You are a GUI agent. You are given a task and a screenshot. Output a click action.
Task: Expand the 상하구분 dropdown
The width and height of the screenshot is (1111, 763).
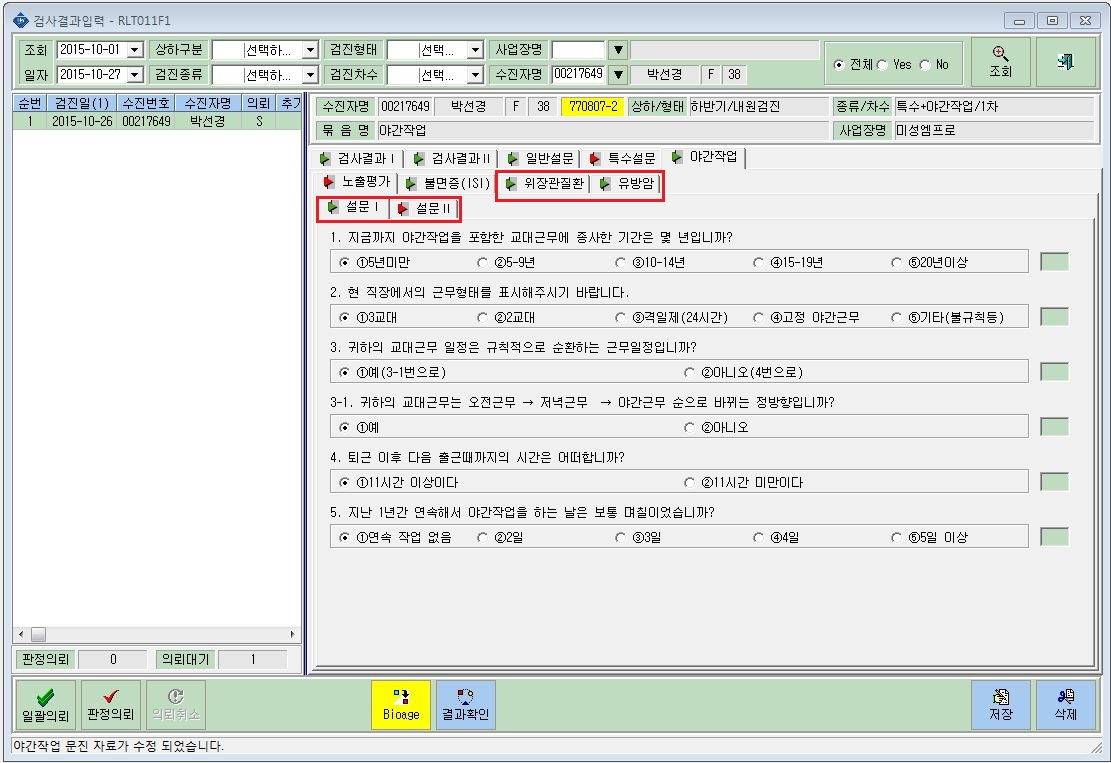pyautogui.click(x=310, y=50)
